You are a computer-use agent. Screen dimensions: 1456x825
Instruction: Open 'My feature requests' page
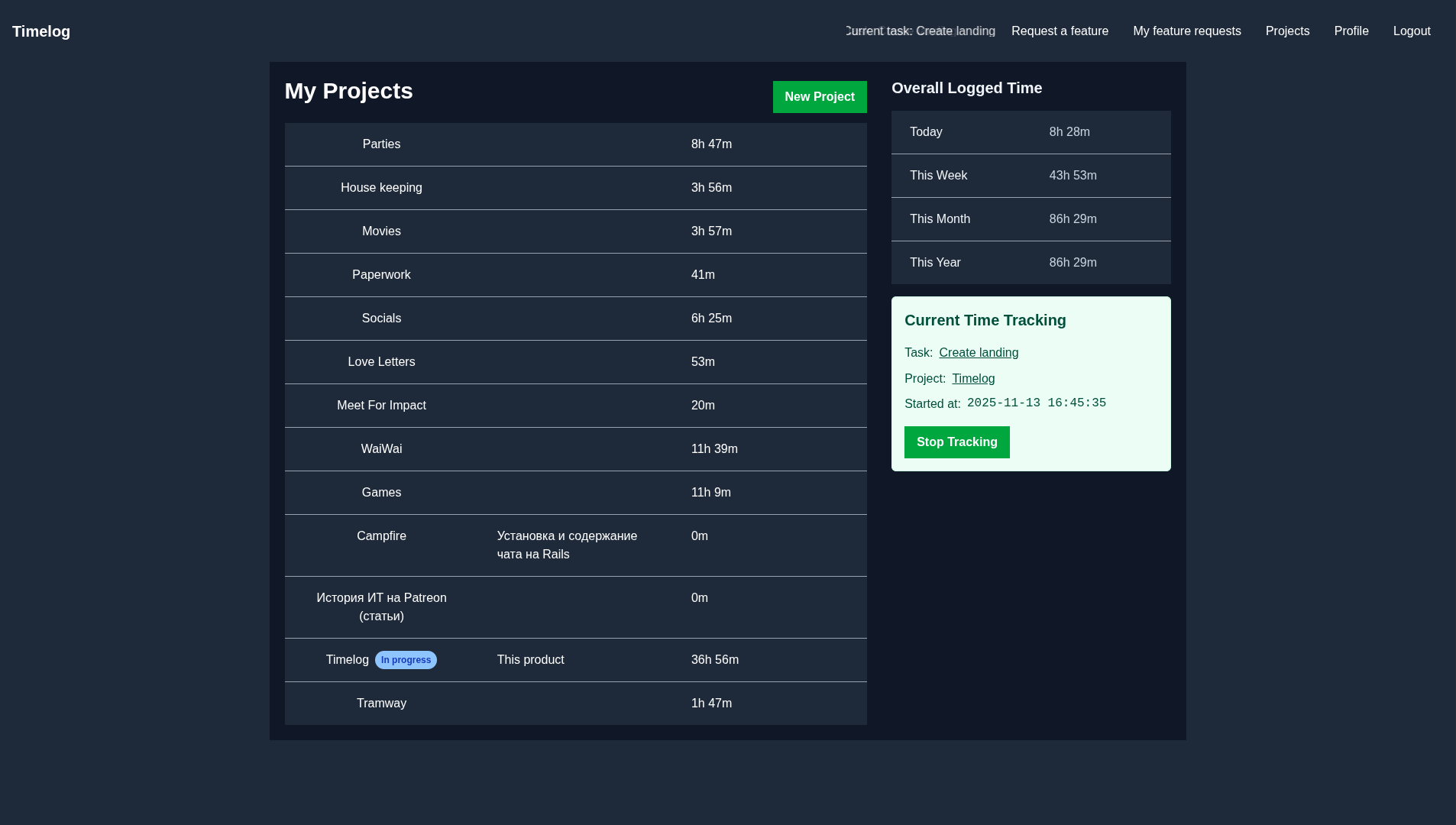1187,31
